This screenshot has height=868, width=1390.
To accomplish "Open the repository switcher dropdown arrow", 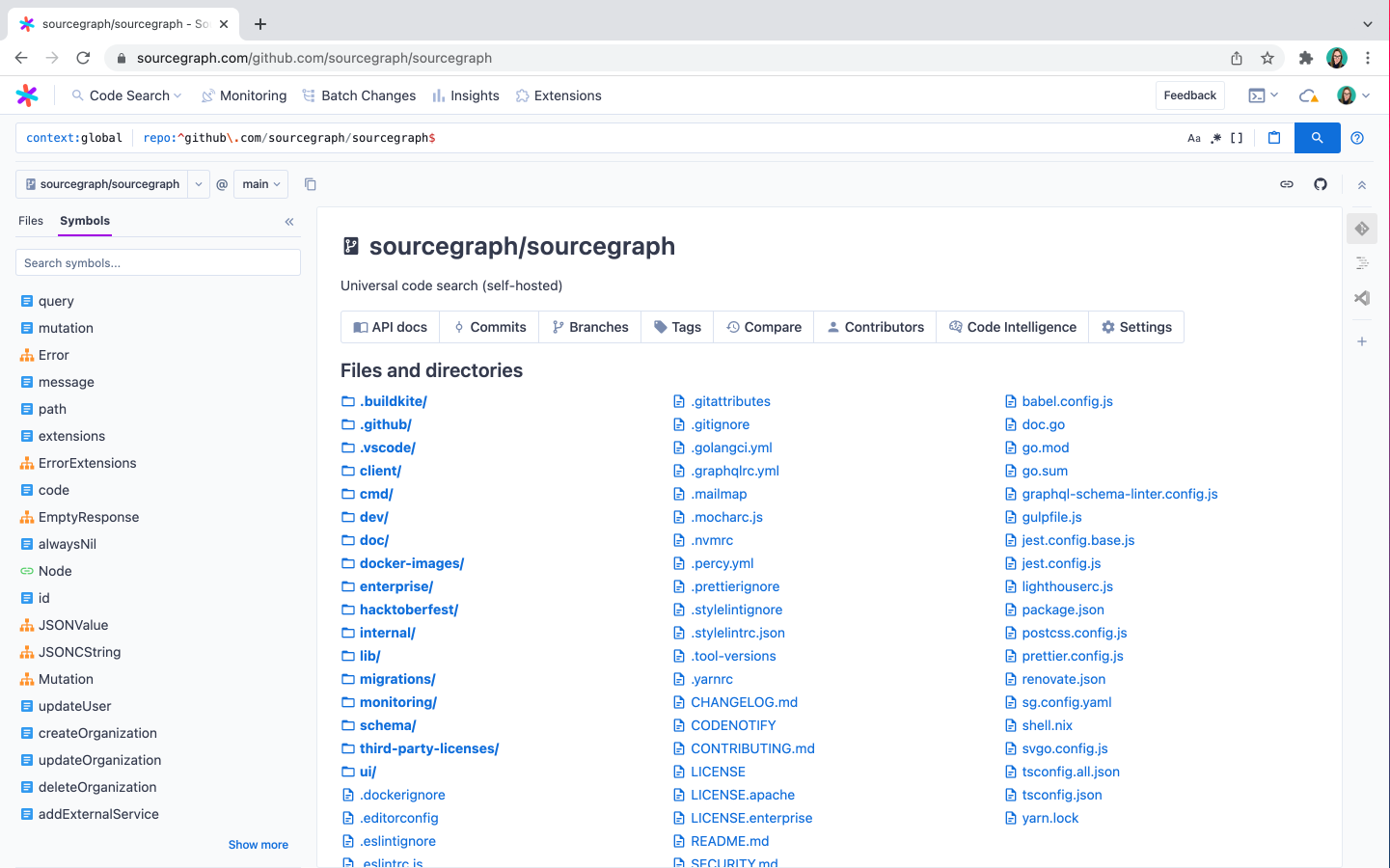I will tap(199, 184).
